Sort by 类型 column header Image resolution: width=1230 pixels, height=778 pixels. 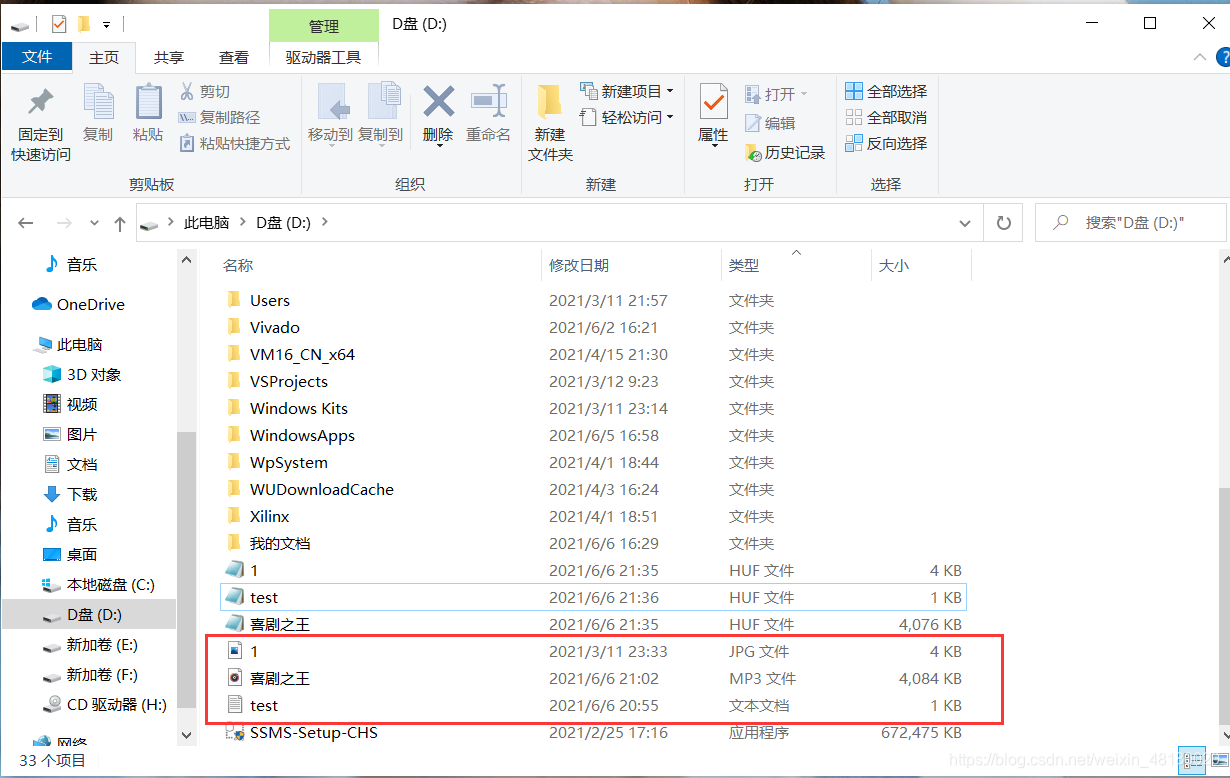744,265
